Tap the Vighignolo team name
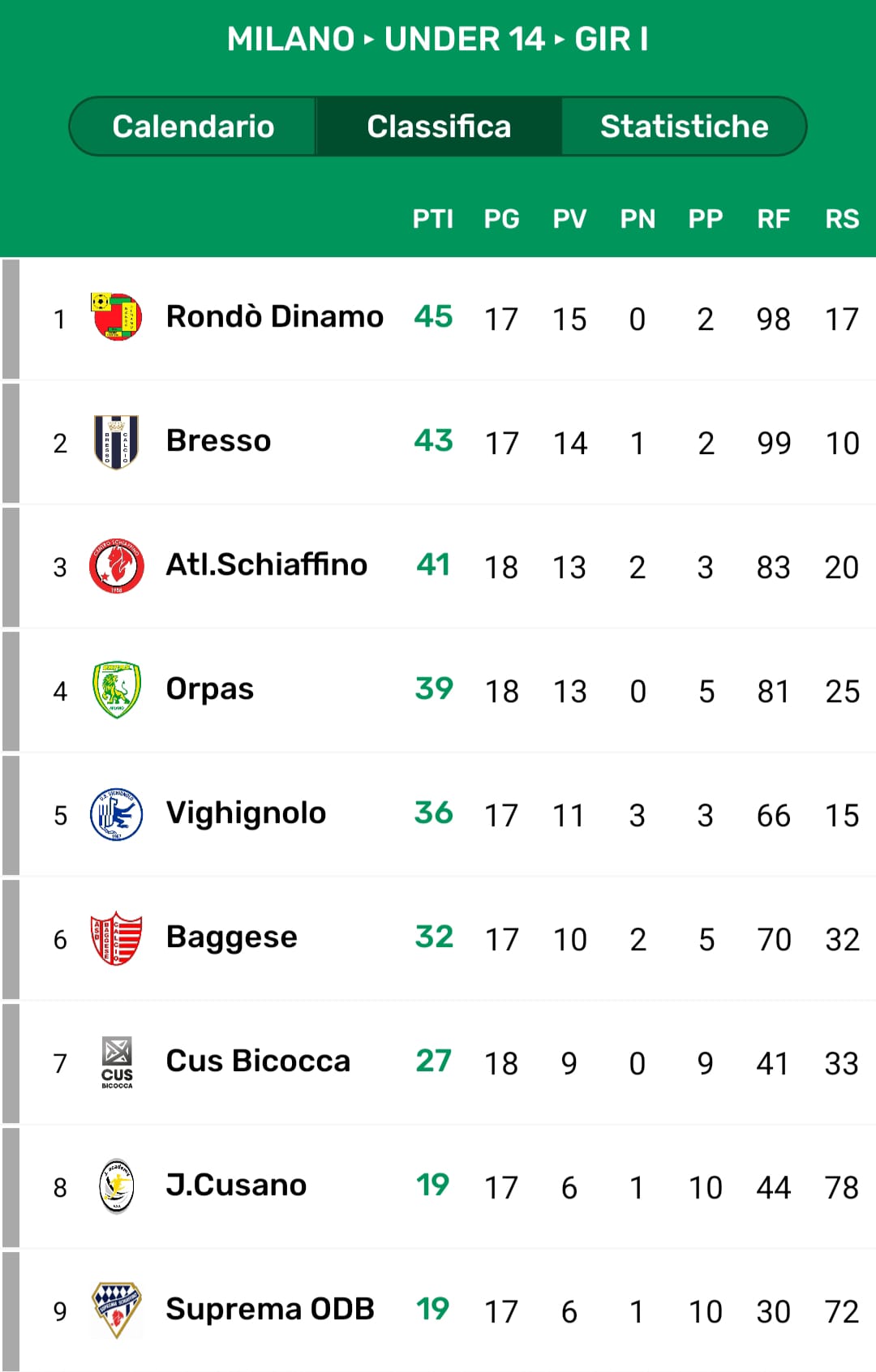The image size is (876, 1372). (x=246, y=812)
